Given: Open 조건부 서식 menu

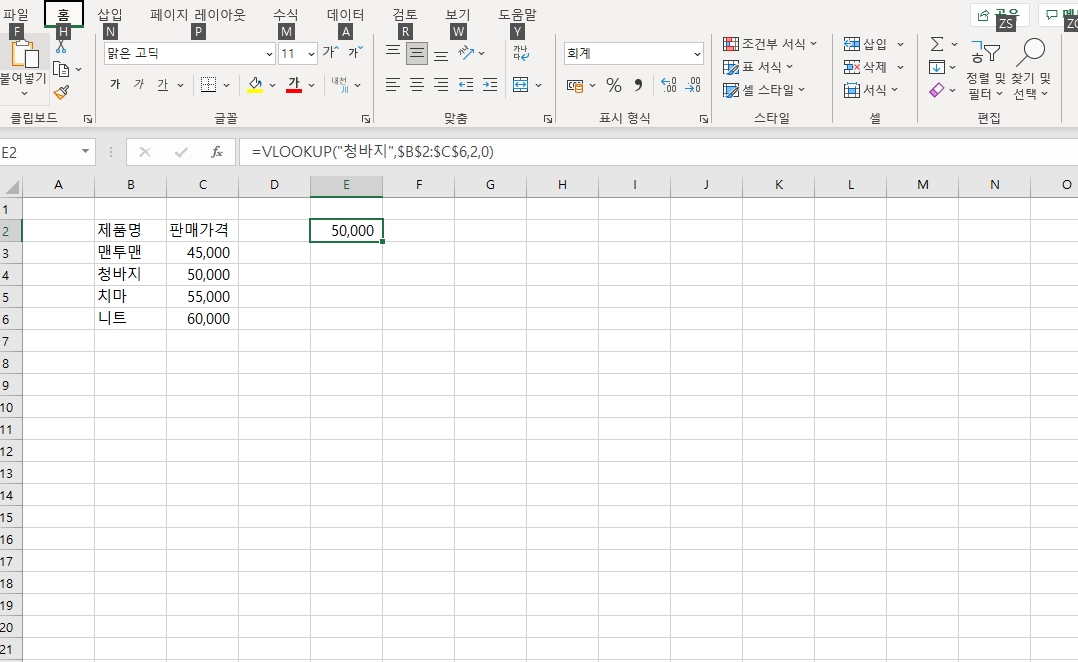Looking at the screenshot, I should pyautogui.click(x=770, y=44).
